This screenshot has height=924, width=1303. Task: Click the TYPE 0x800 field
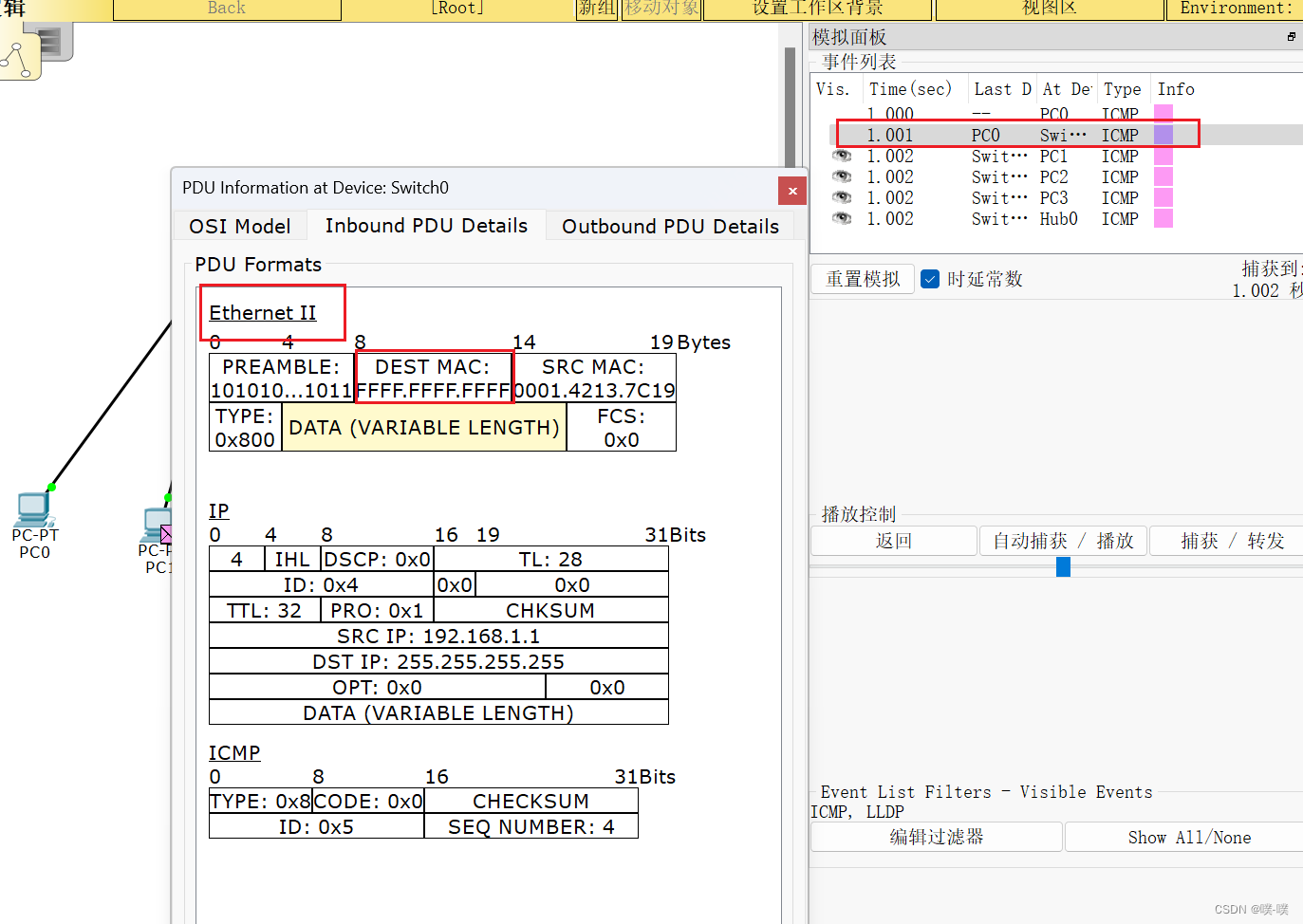tap(245, 427)
